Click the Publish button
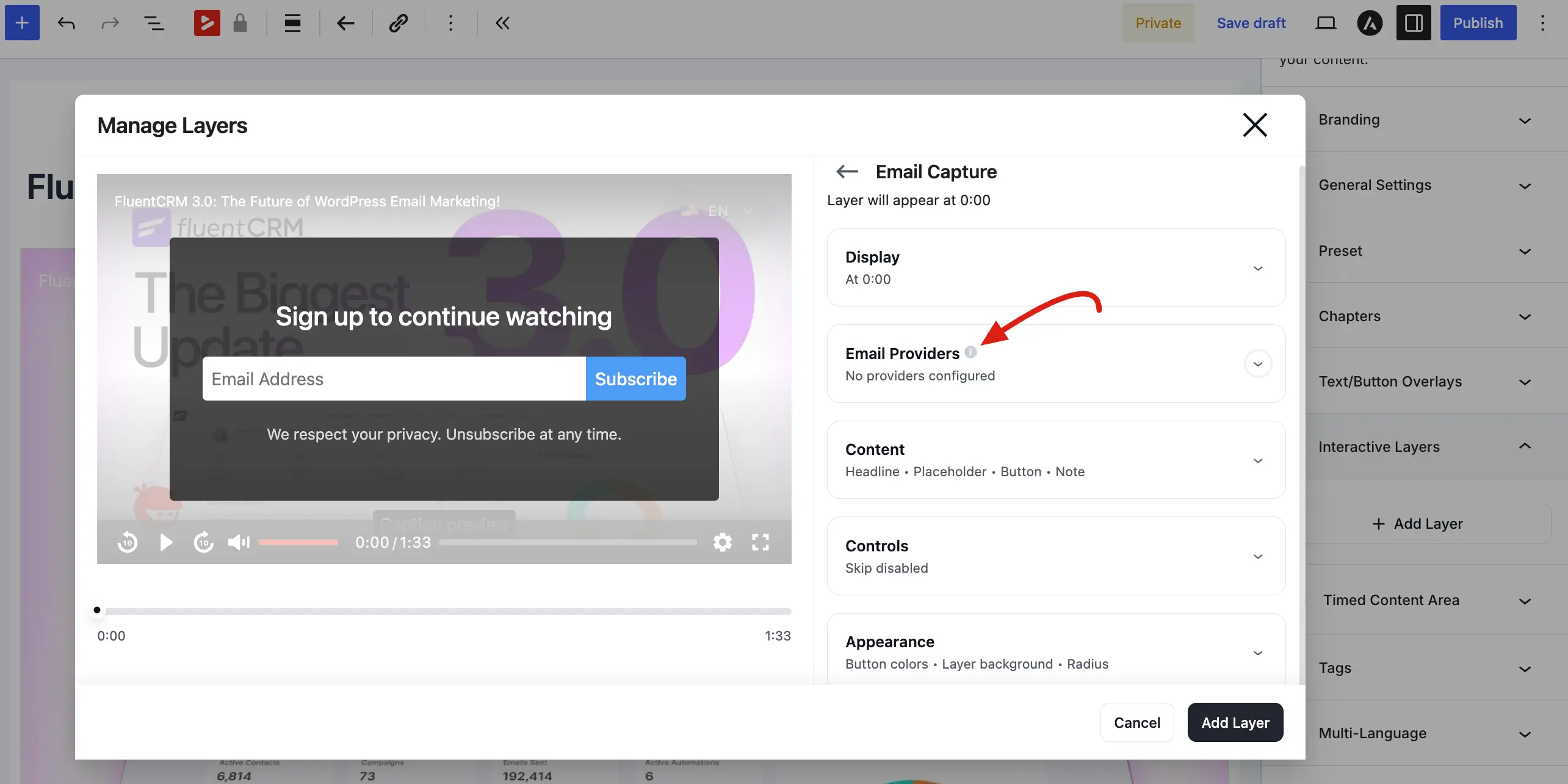This screenshot has height=784, width=1568. (1478, 23)
